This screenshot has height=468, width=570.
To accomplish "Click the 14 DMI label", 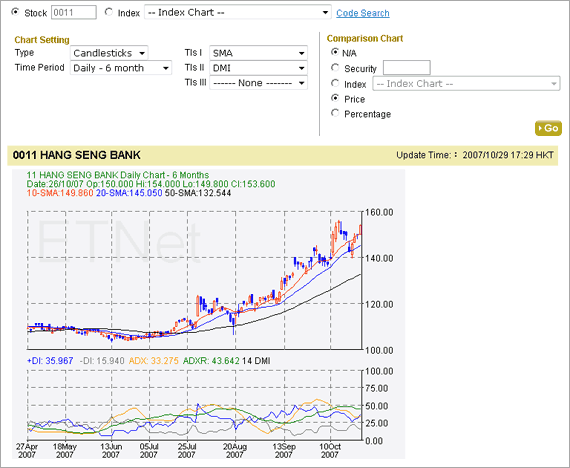I will point(256,361).
